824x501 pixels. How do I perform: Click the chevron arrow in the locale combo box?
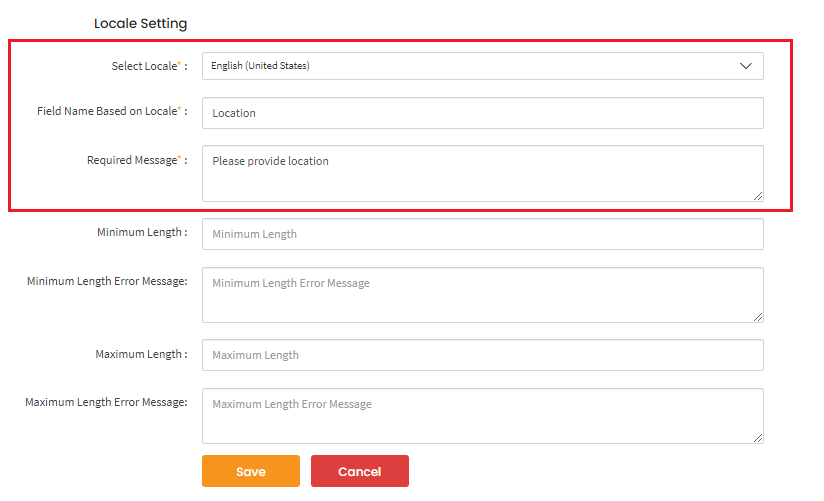point(745,66)
